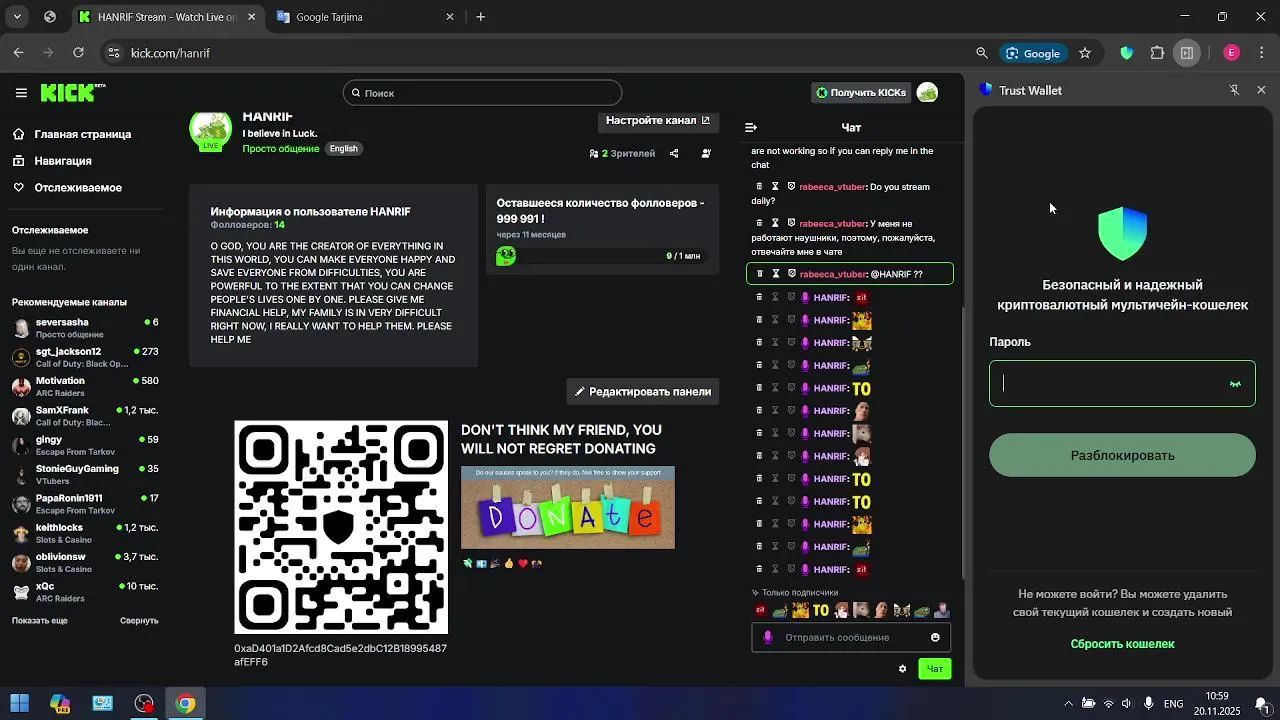Open Chrome three-dot menu
The width and height of the screenshot is (1280, 720).
[x=1261, y=53]
